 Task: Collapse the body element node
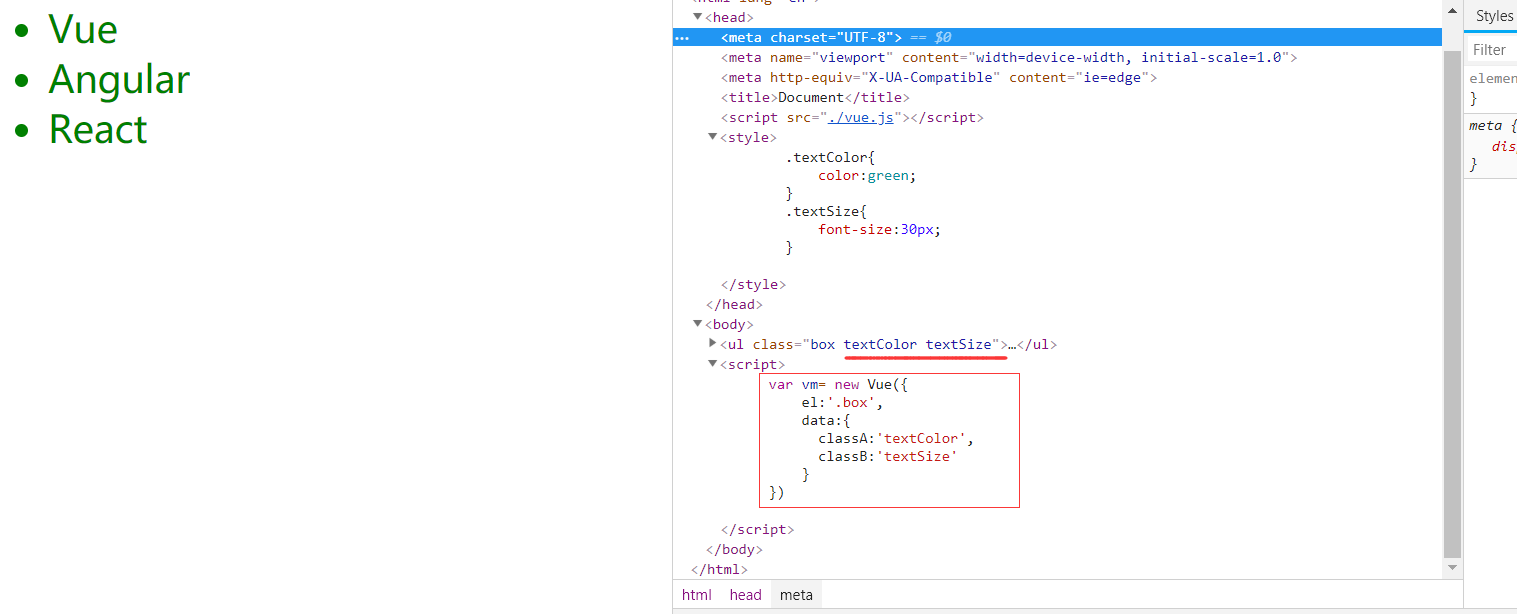tap(698, 324)
